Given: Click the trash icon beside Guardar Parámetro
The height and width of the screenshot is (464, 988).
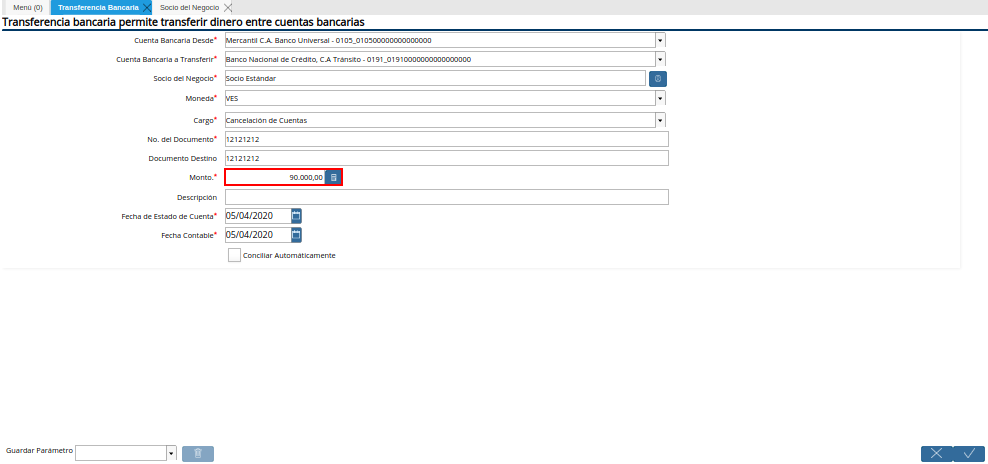Looking at the screenshot, I should (198, 453).
